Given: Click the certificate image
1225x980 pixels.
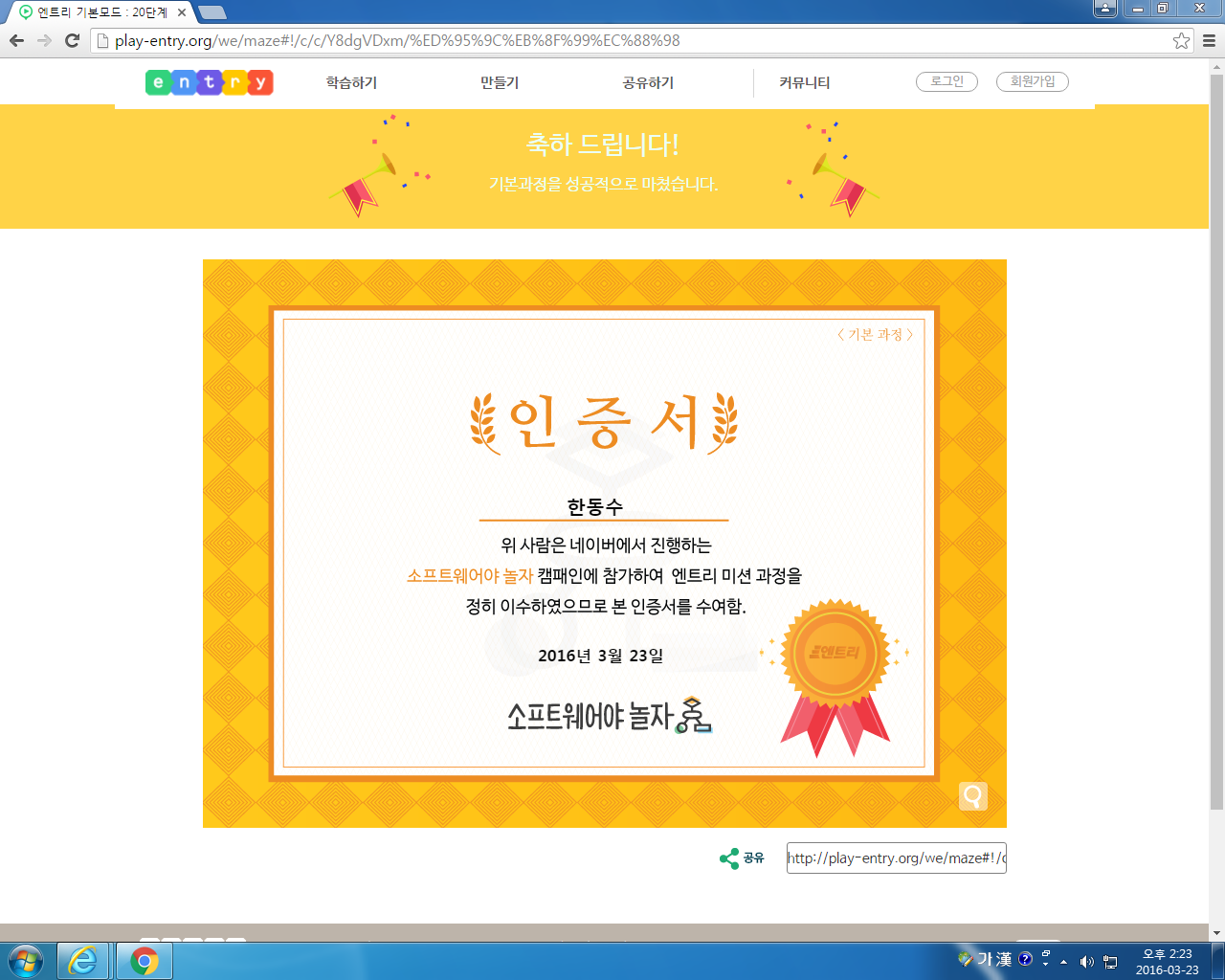Looking at the screenshot, I should [x=605, y=544].
